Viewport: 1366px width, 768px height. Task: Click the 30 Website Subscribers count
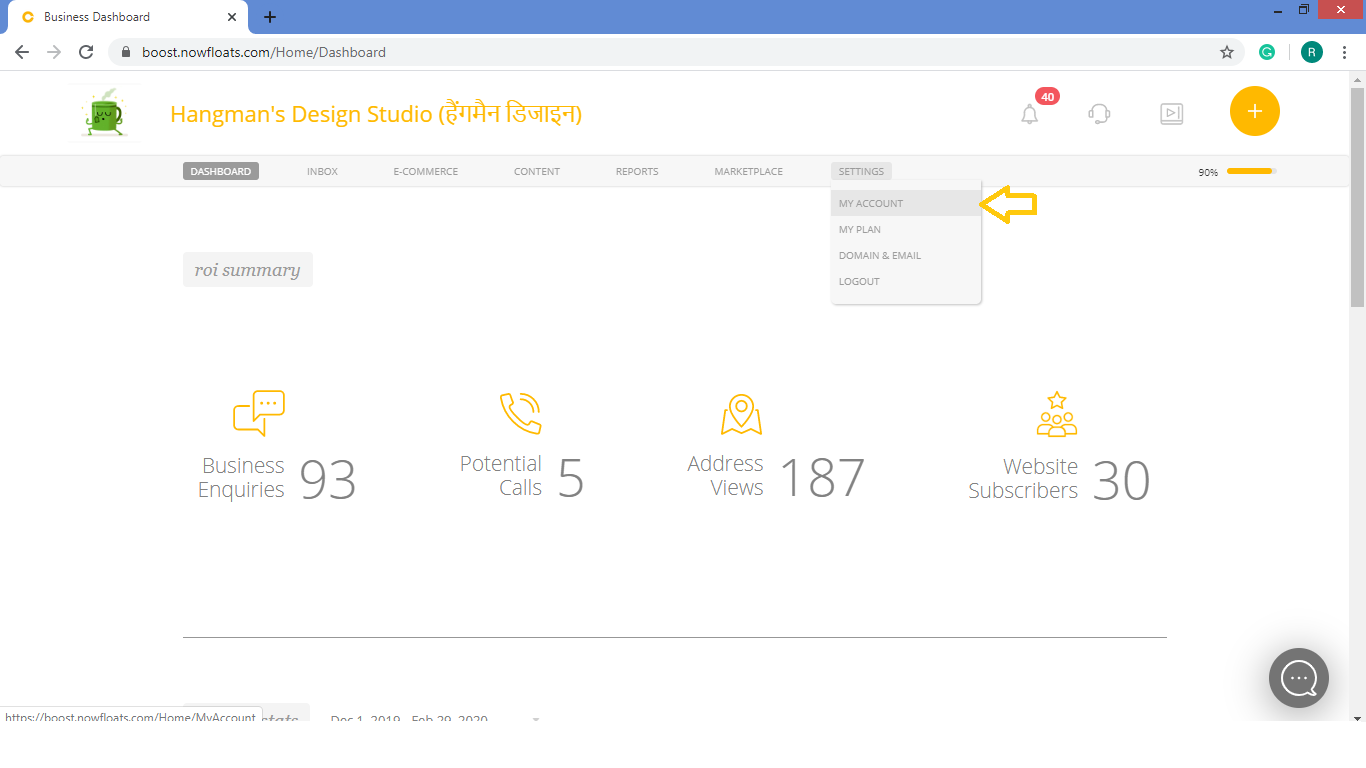click(1121, 480)
